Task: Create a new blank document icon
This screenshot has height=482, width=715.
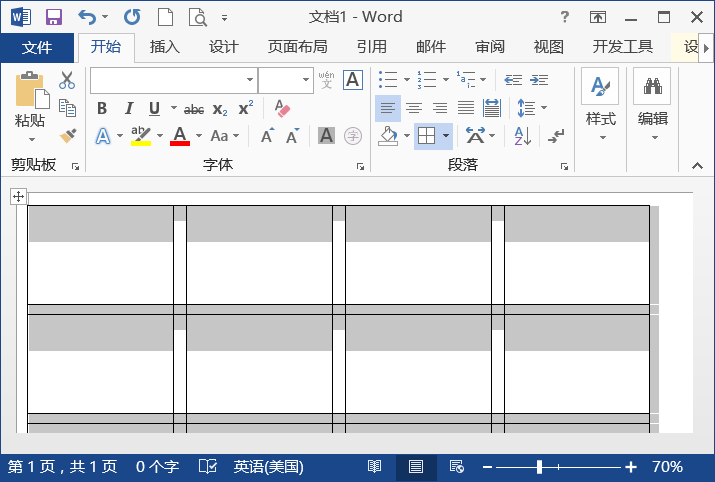Action: pyautogui.click(x=165, y=17)
